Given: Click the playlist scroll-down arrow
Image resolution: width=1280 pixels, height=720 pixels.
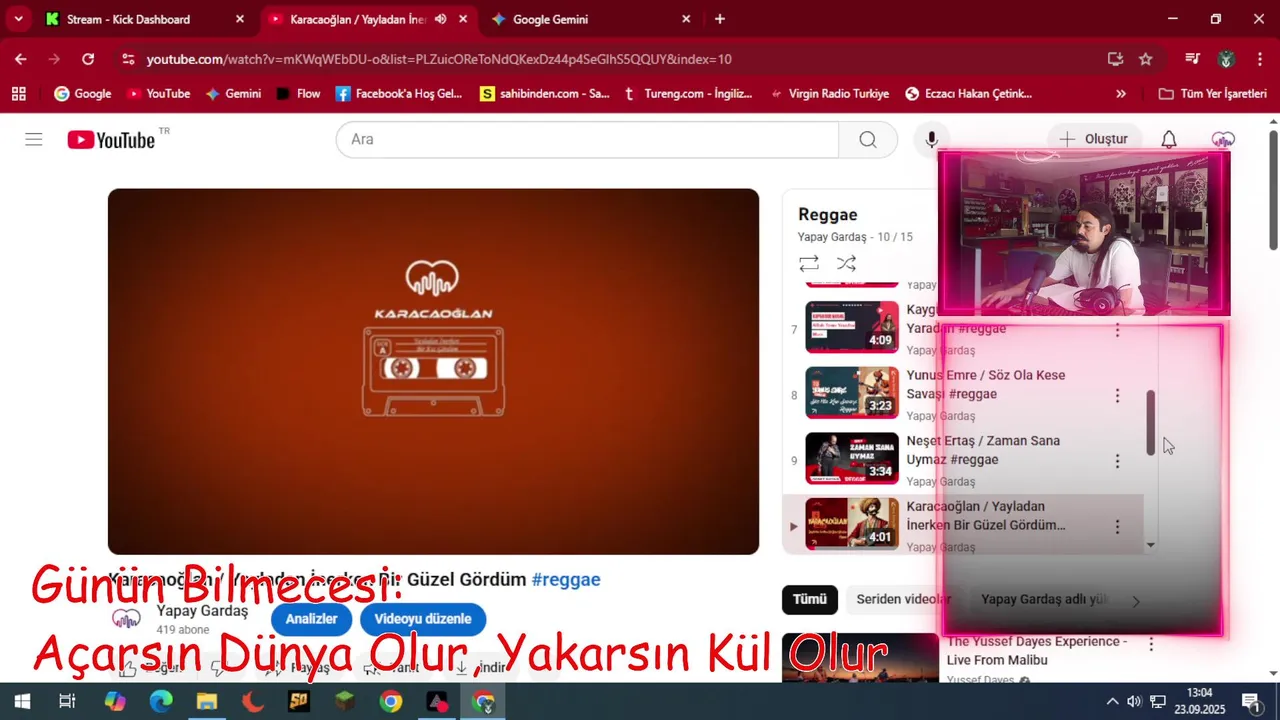Looking at the screenshot, I should click(1151, 545).
